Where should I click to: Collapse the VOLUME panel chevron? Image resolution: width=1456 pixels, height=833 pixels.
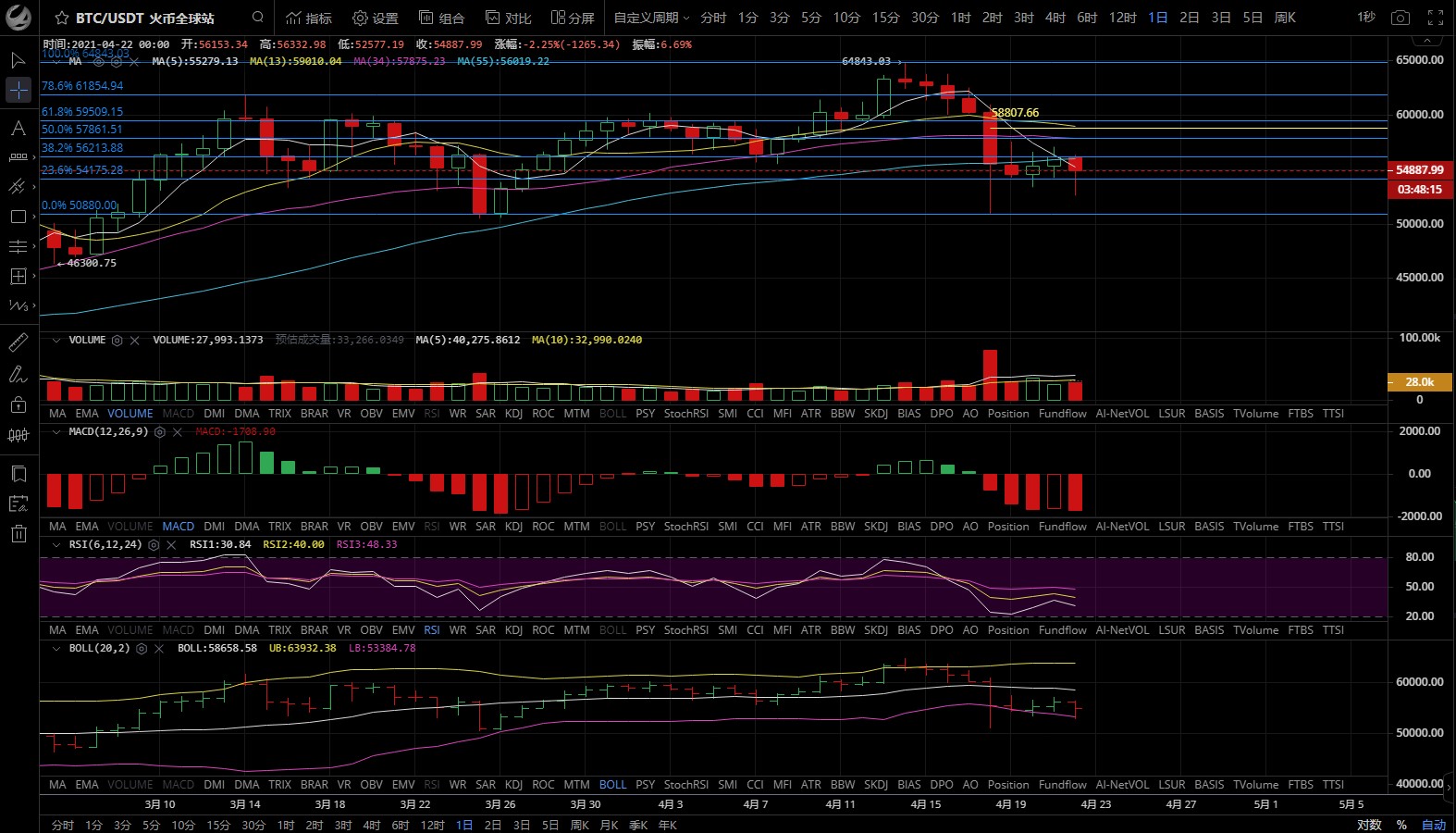pos(56,341)
